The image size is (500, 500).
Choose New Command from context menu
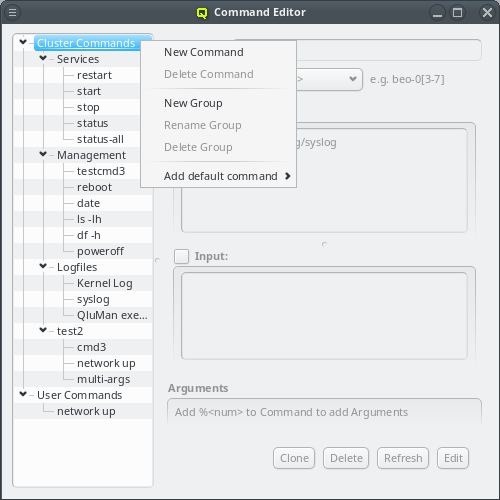220,52
